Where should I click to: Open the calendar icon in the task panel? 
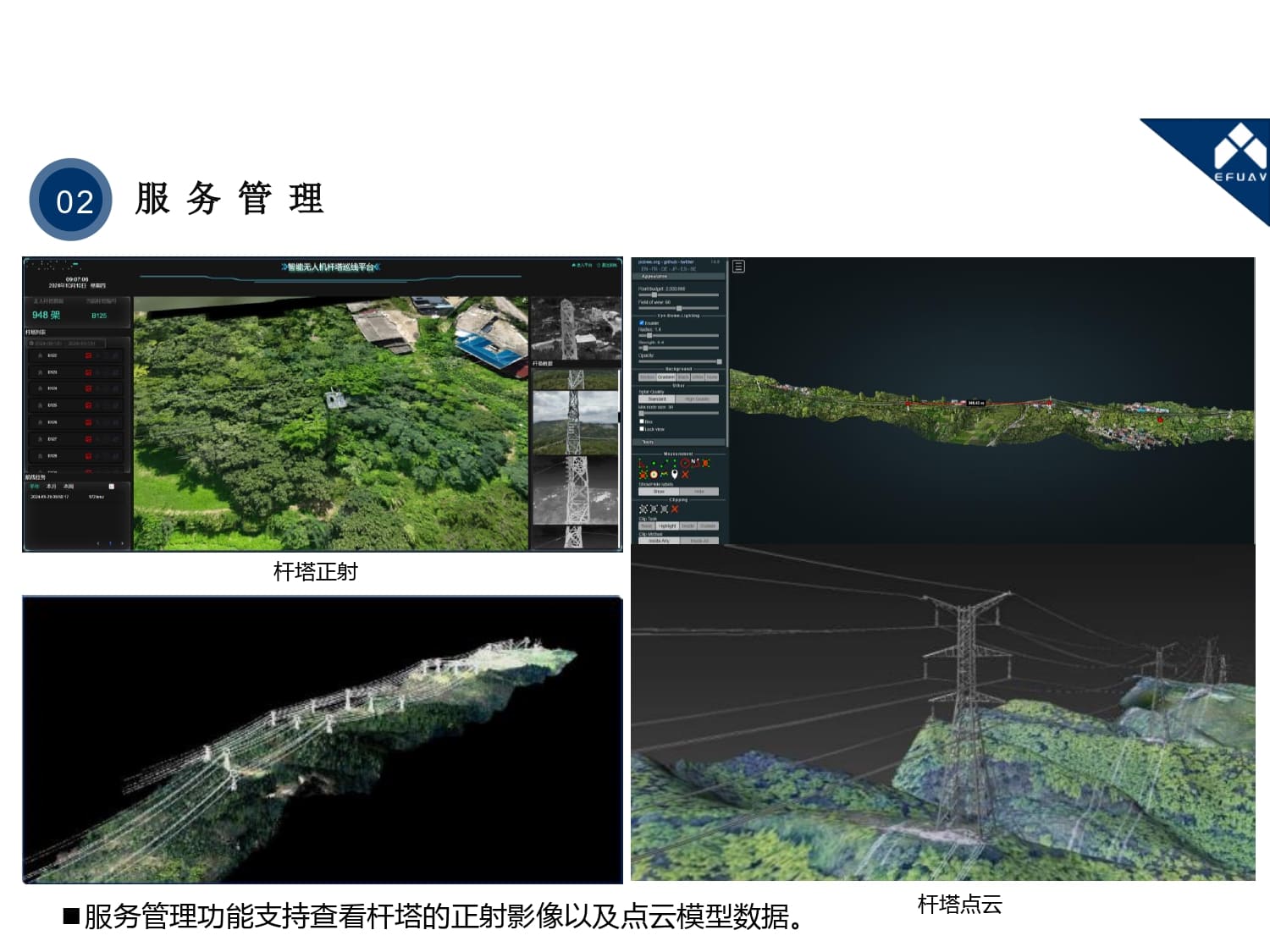[111, 487]
